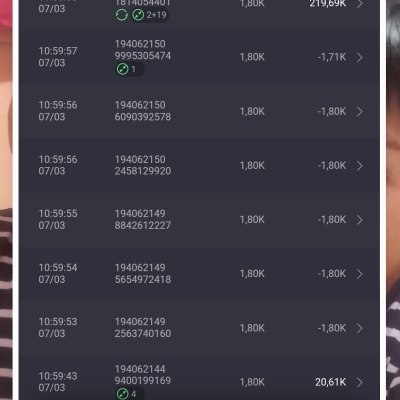400x400 pixels.
Task: Open chevron for the 10:59:55 row
Action: (x=360, y=220)
